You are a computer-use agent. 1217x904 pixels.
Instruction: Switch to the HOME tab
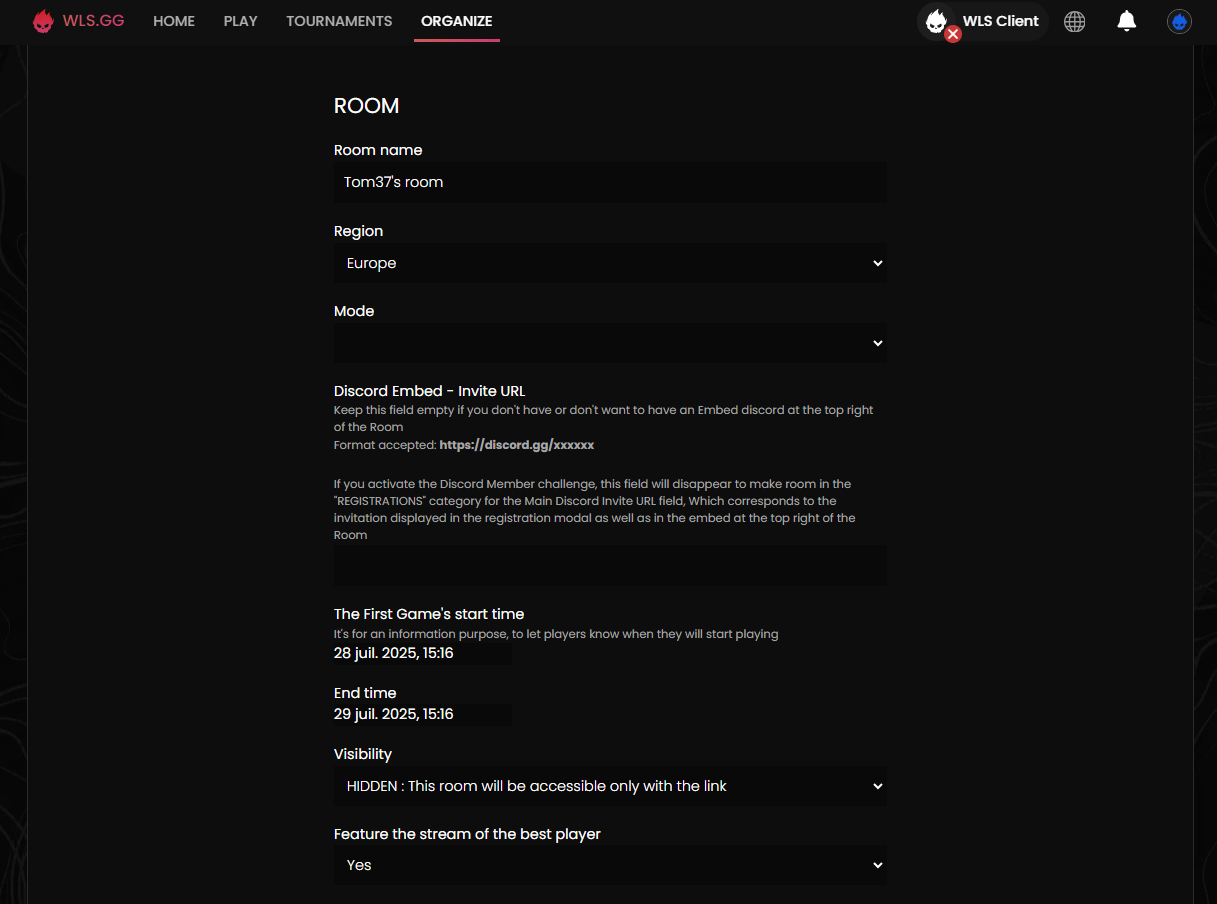coord(174,20)
